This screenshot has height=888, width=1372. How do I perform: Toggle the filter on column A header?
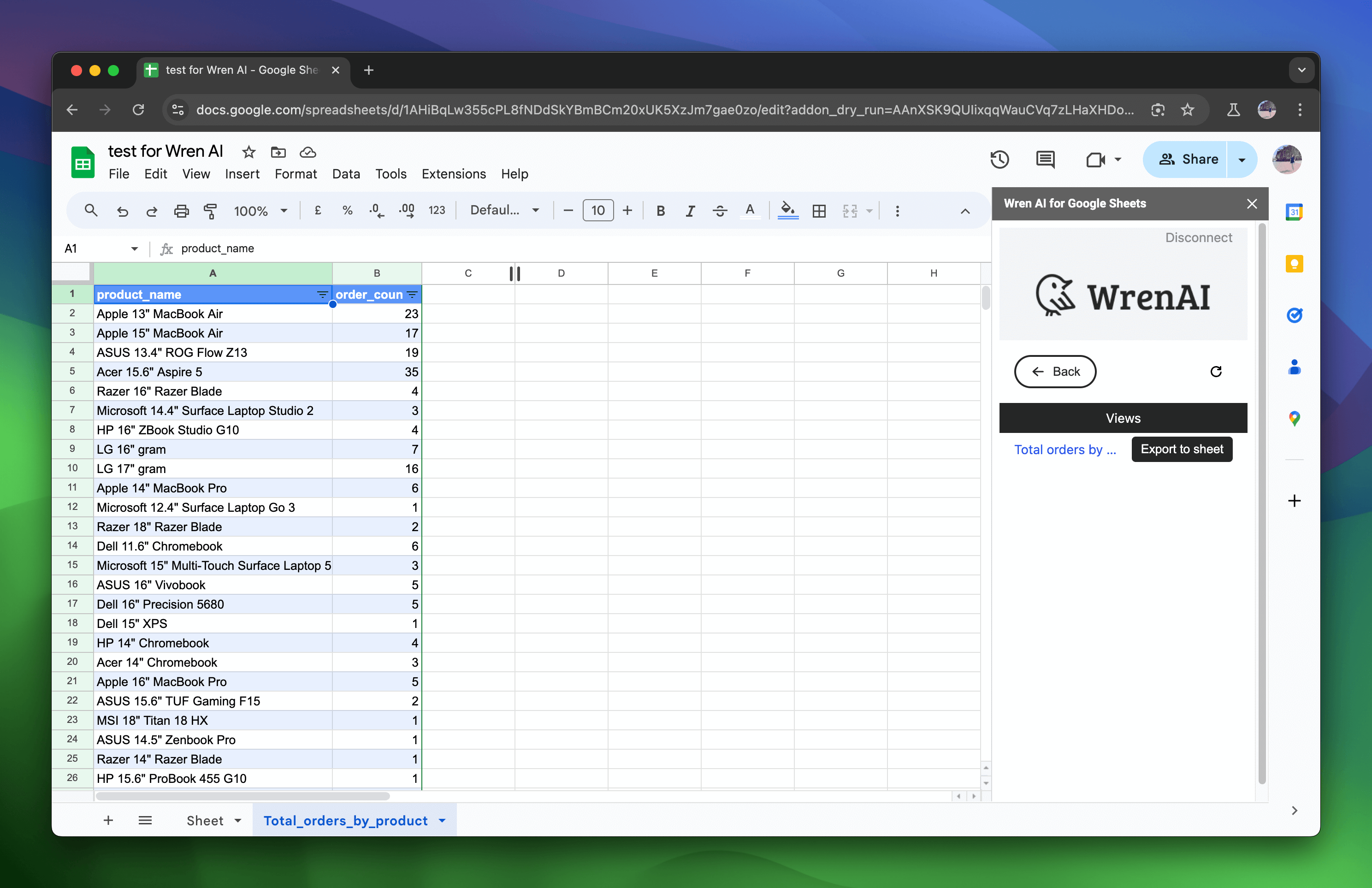321,294
